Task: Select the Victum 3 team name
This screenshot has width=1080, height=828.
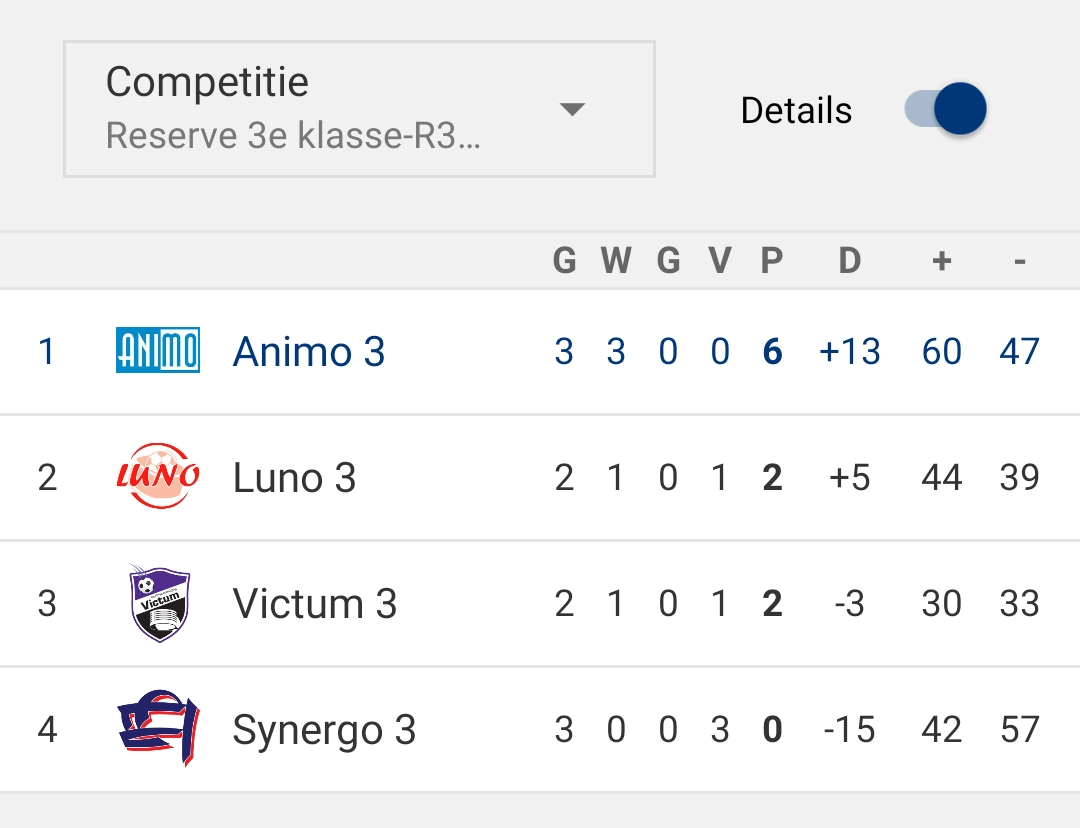Action: tap(315, 603)
